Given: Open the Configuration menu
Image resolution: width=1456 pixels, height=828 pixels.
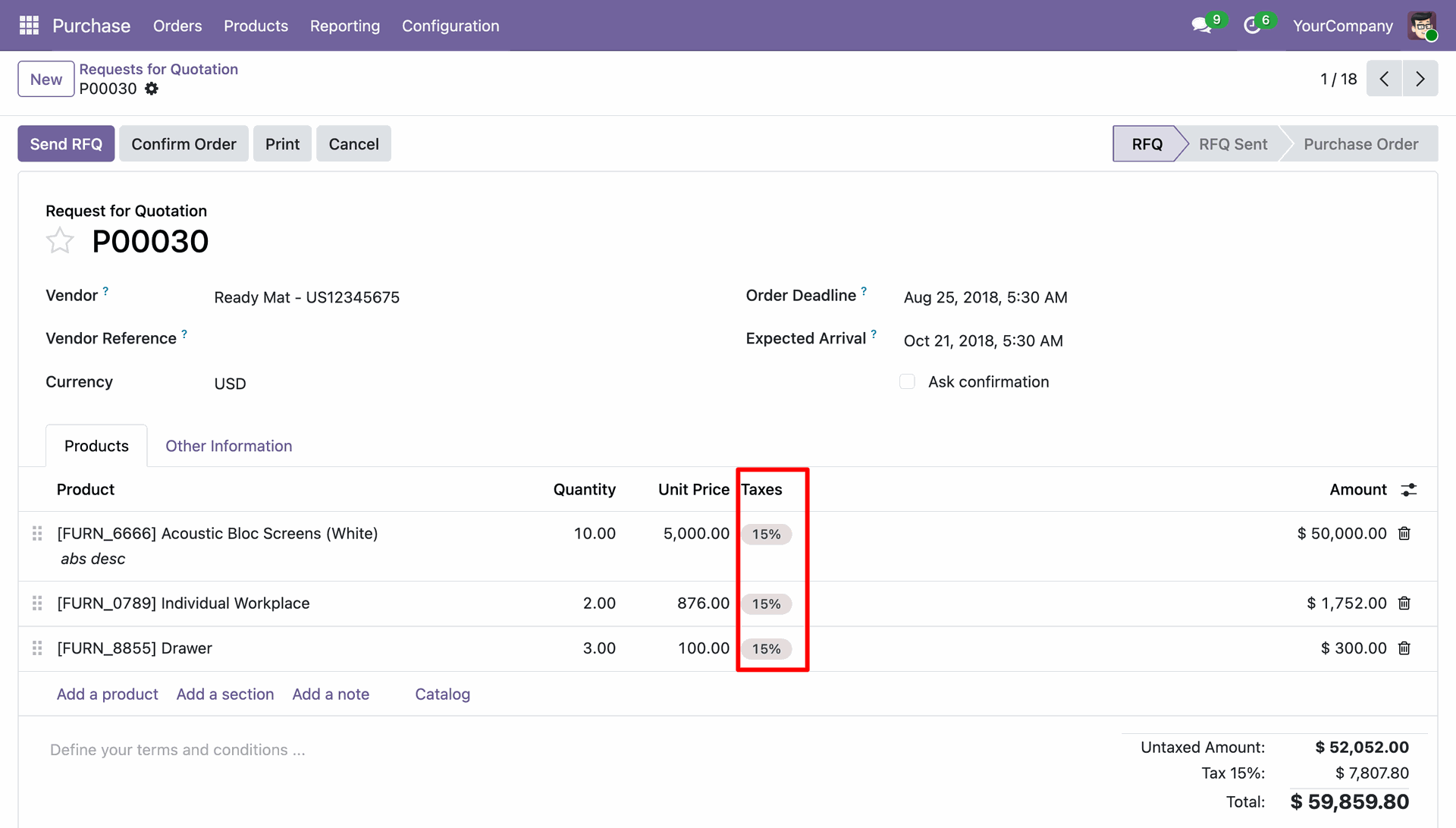Looking at the screenshot, I should coord(450,26).
